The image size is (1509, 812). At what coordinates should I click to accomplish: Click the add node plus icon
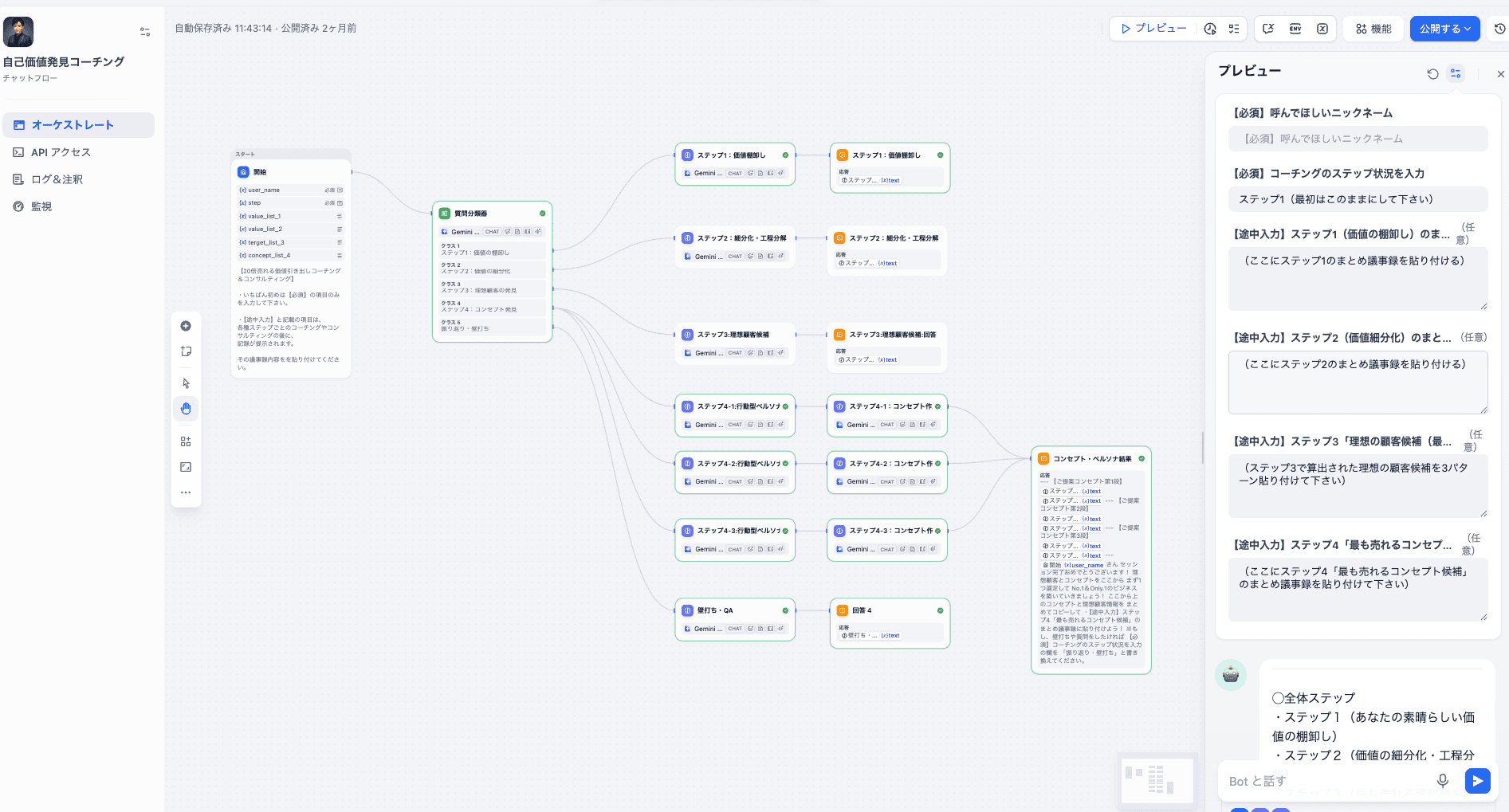[x=186, y=326]
